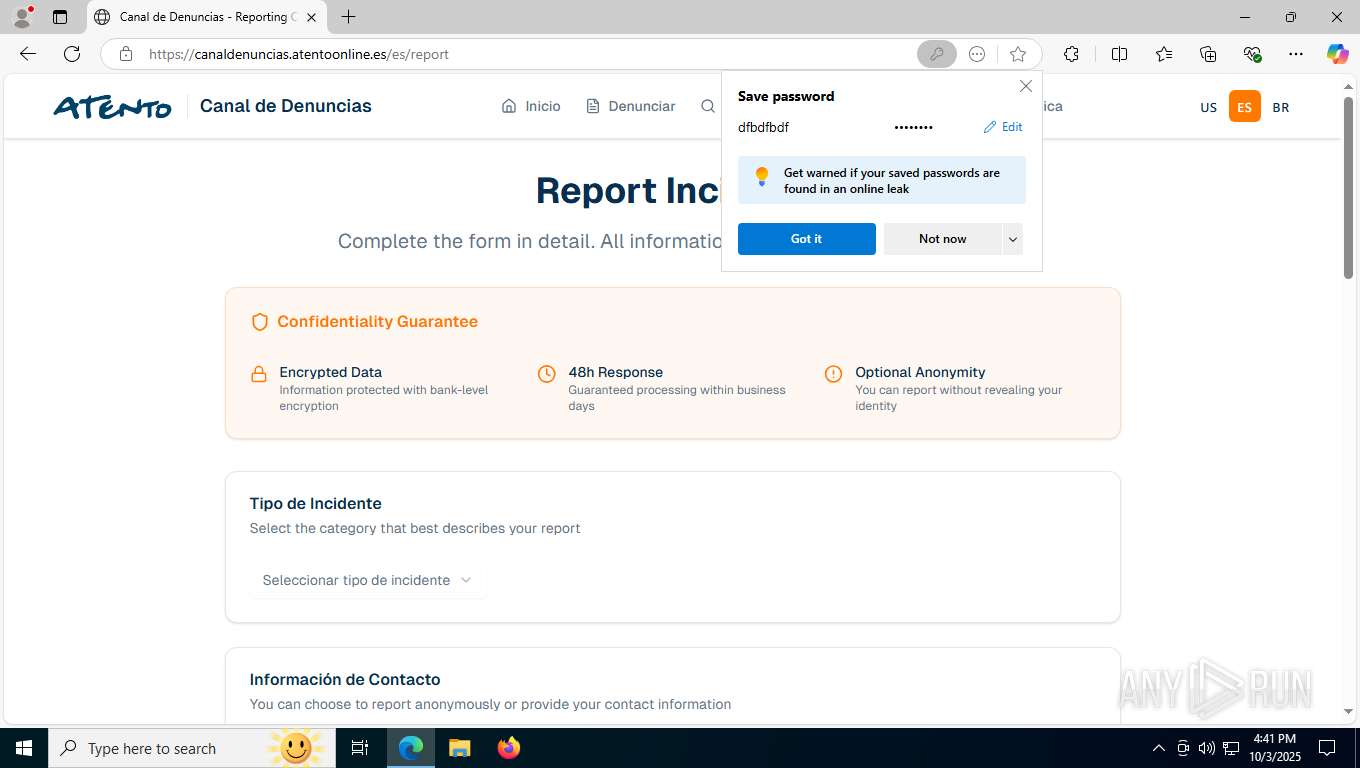Open the browser profile icon
The height and width of the screenshot is (768, 1360).
[22, 17]
